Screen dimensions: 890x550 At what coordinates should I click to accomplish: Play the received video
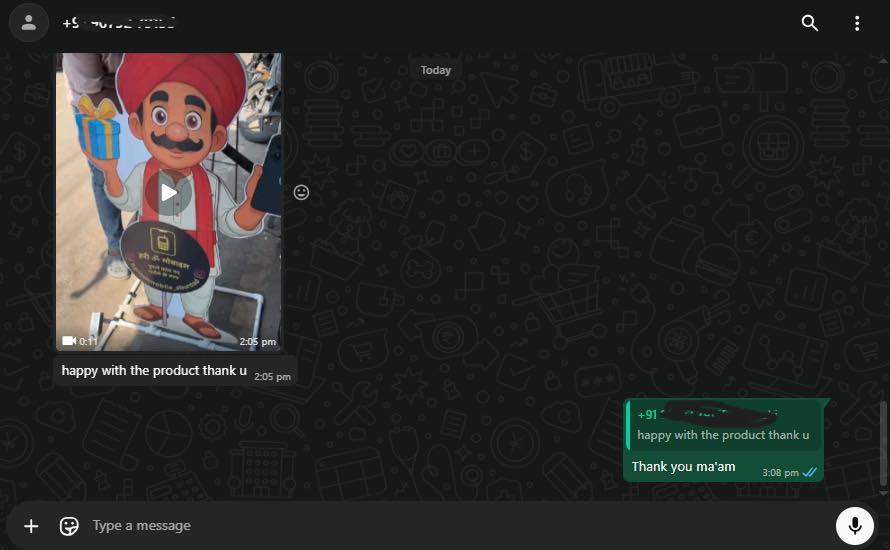tap(169, 193)
